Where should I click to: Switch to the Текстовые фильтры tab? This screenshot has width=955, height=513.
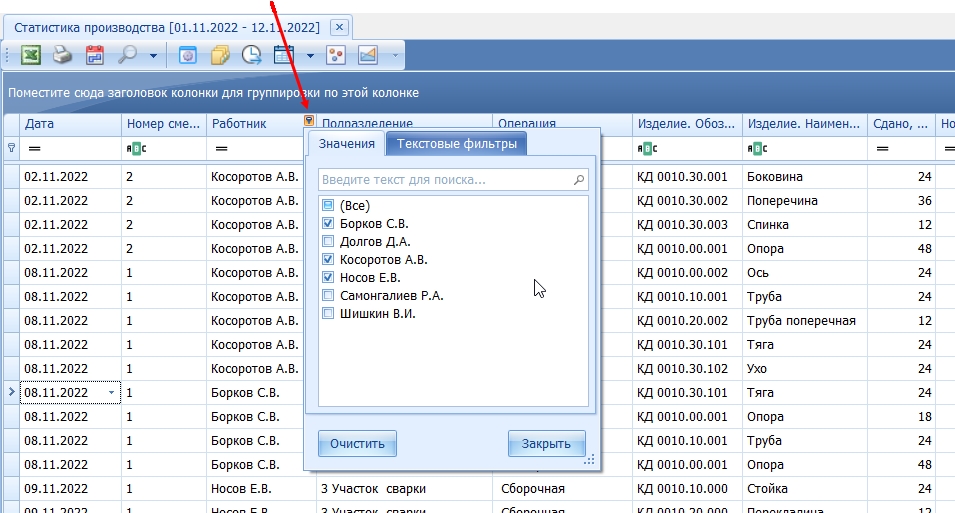click(457, 144)
